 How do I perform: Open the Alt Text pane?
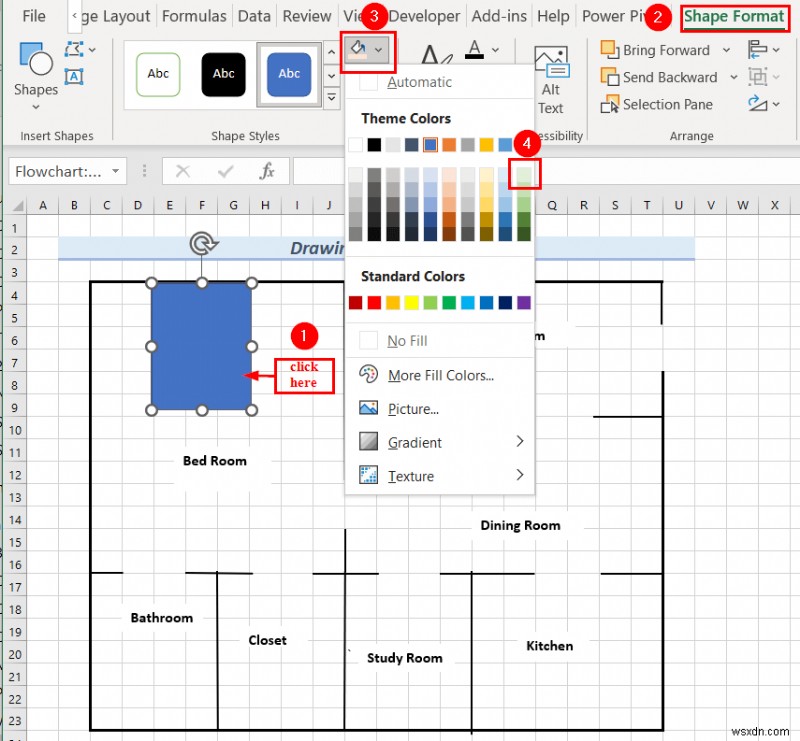(551, 78)
